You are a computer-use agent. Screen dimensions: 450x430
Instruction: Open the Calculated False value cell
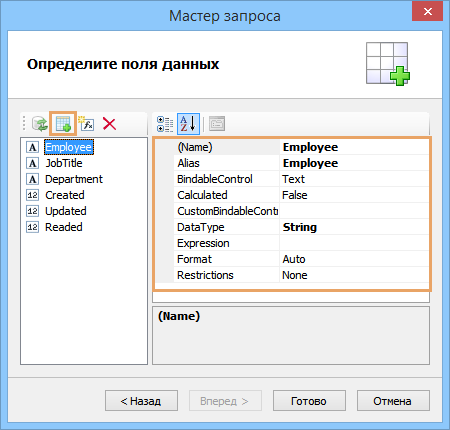[x=354, y=195]
